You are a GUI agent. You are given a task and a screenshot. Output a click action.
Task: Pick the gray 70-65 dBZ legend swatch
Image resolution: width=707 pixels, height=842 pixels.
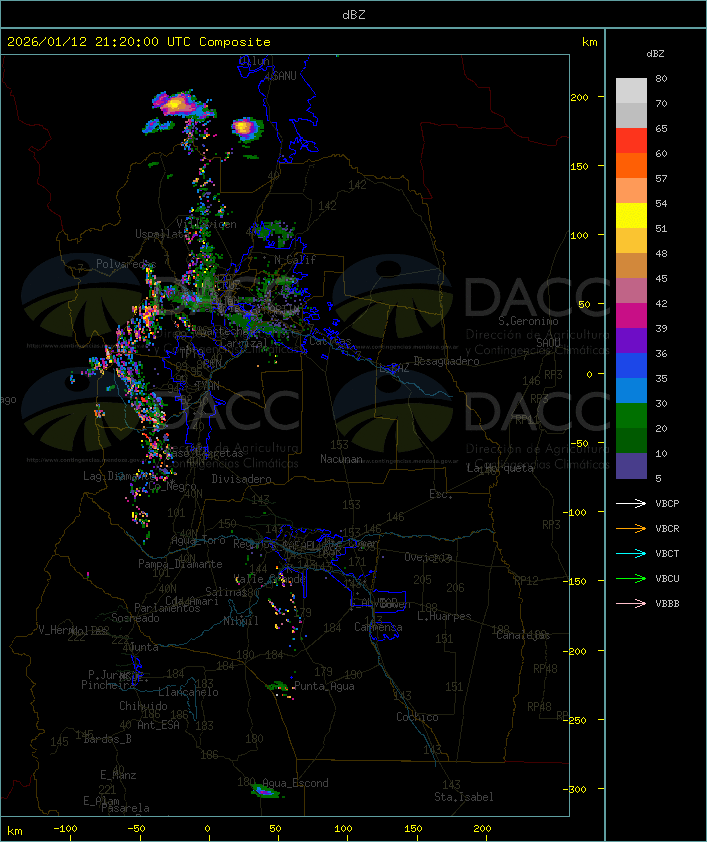point(631,115)
